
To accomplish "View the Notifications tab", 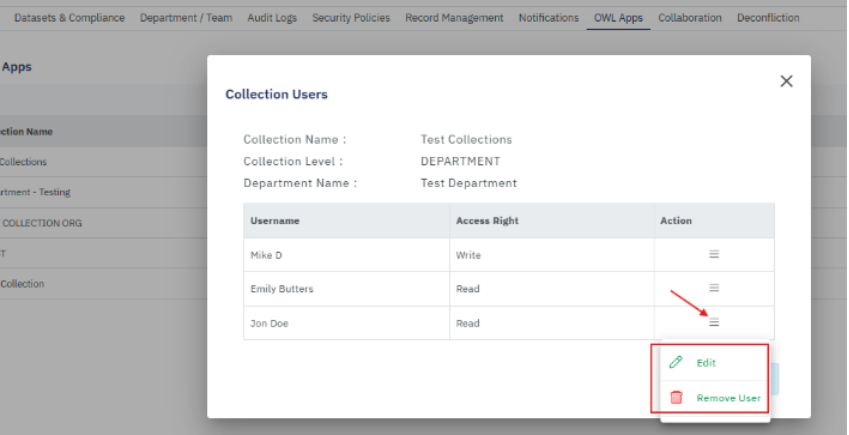I will (x=548, y=18).
